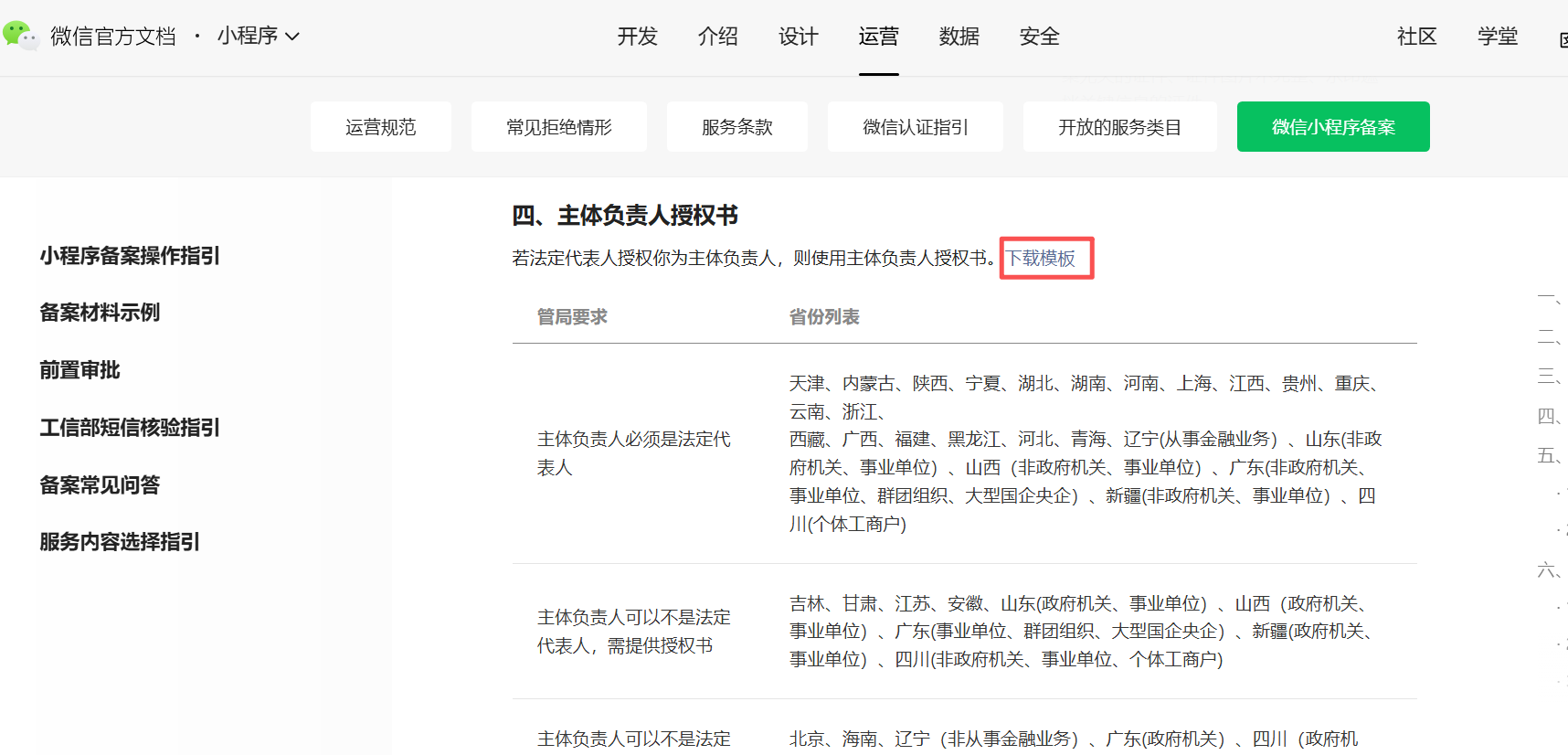Visit the 社区 link in header
This screenshot has width=1568, height=755.
1416,37
